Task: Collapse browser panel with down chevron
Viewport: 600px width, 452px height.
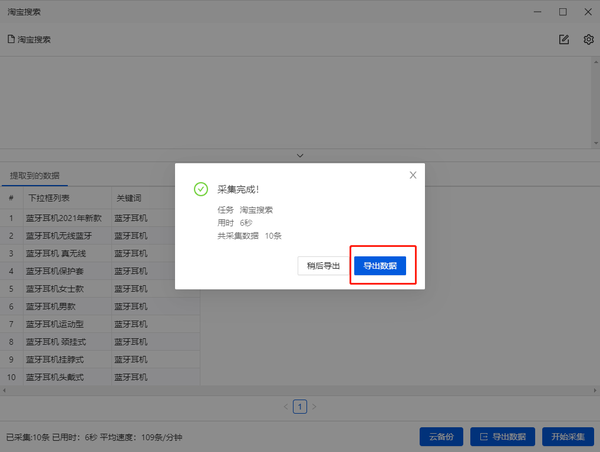Action: pyautogui.click(x=300, y=155)
